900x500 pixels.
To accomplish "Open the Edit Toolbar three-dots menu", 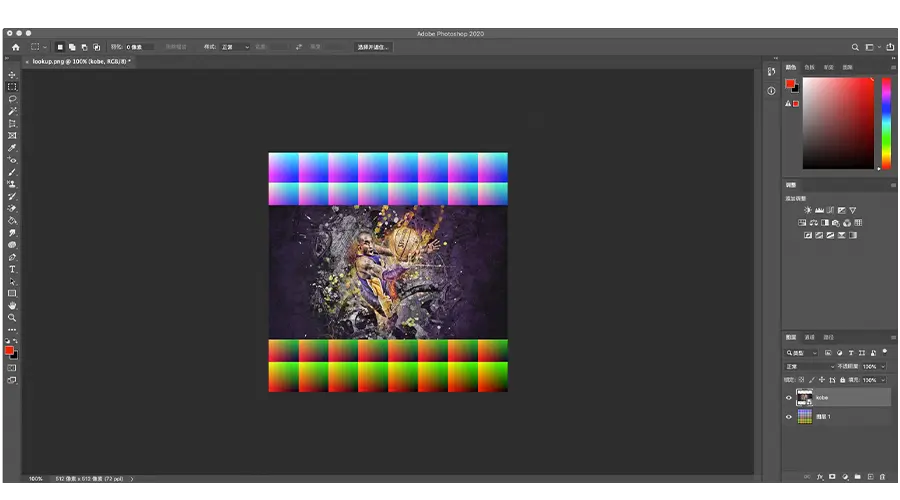I will point(12,330).
